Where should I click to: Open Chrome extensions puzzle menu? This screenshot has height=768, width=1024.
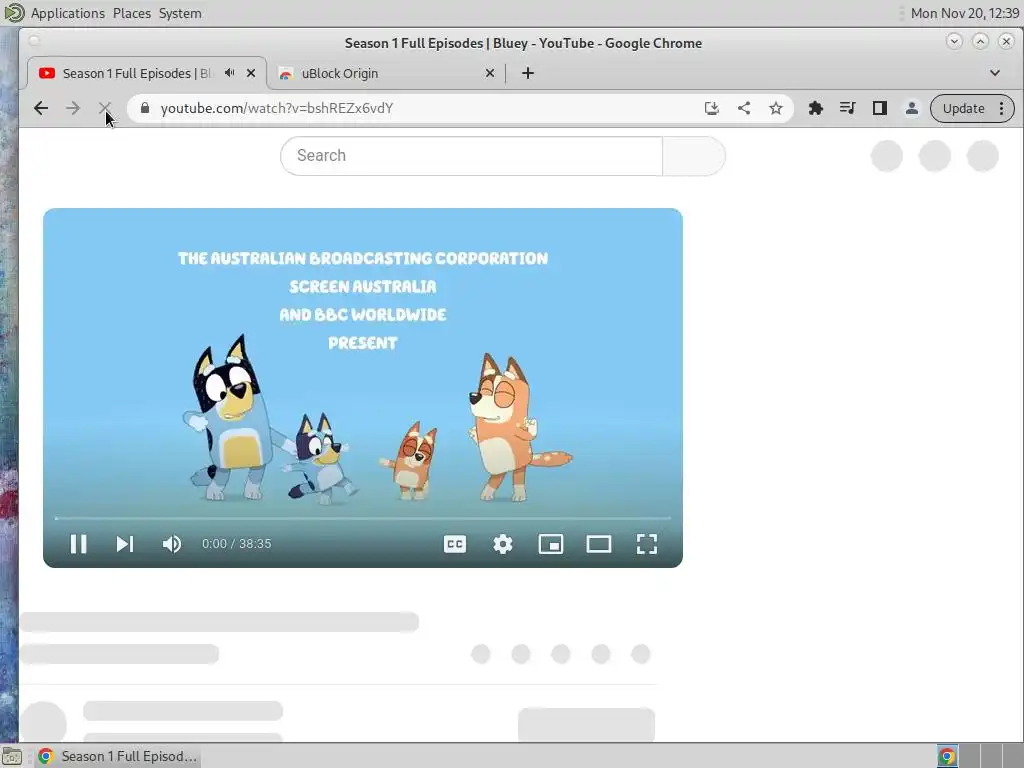click(816, 108)
